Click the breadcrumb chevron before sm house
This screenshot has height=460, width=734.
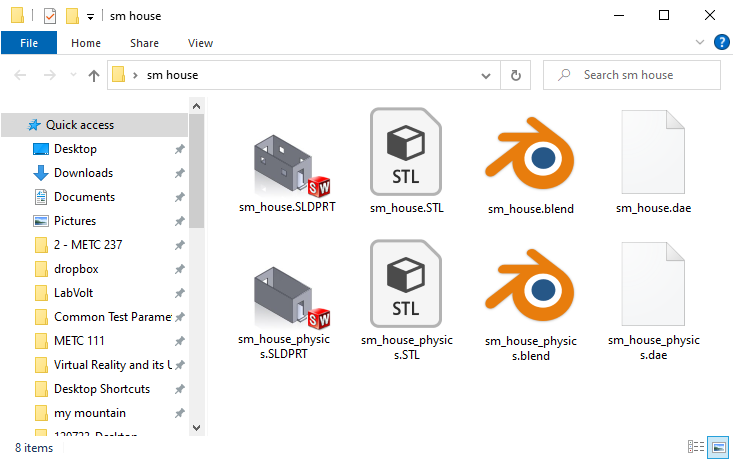[x=135, y=75]
